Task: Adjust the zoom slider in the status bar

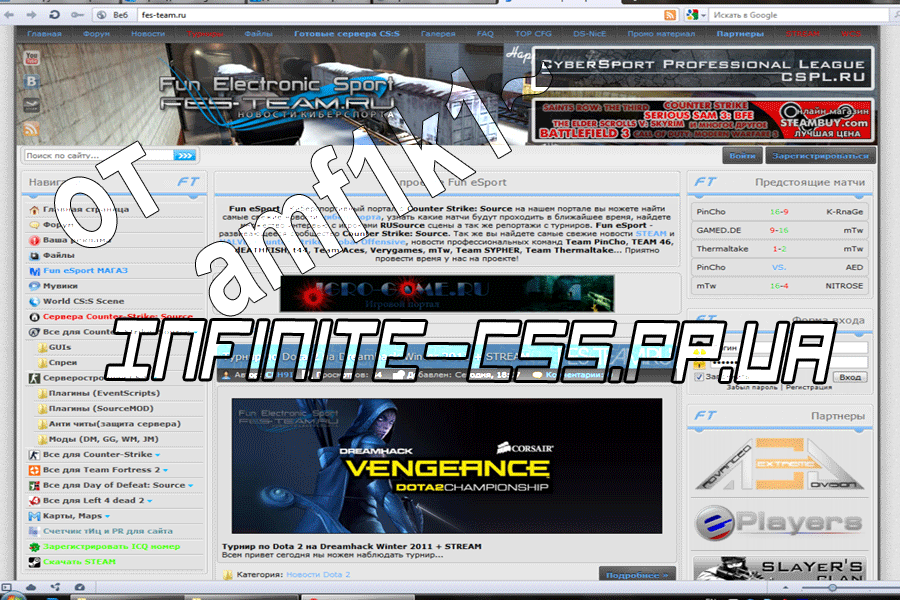Action: (832, 587)
